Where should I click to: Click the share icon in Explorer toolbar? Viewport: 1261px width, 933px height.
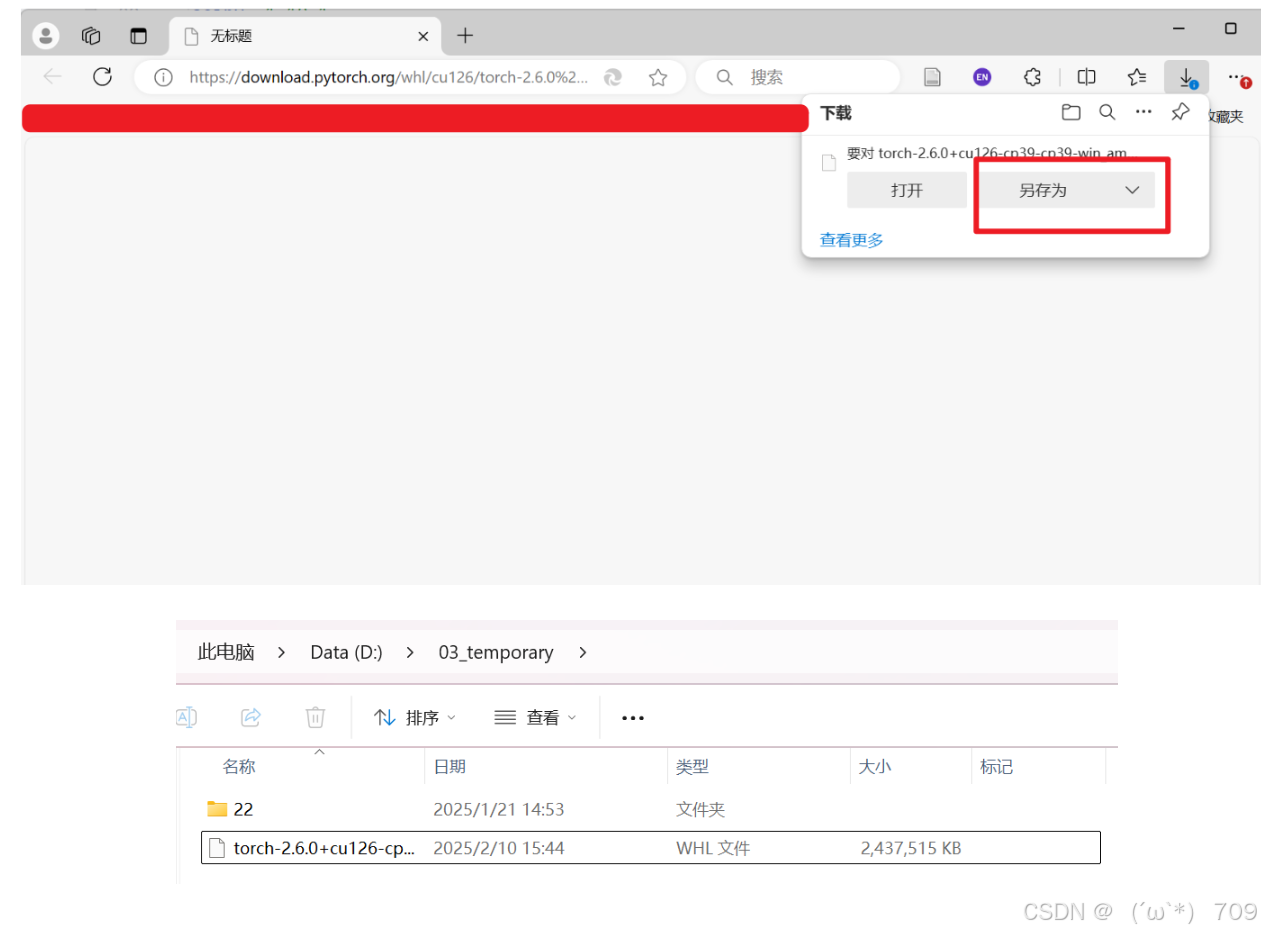tap(250, 717)
